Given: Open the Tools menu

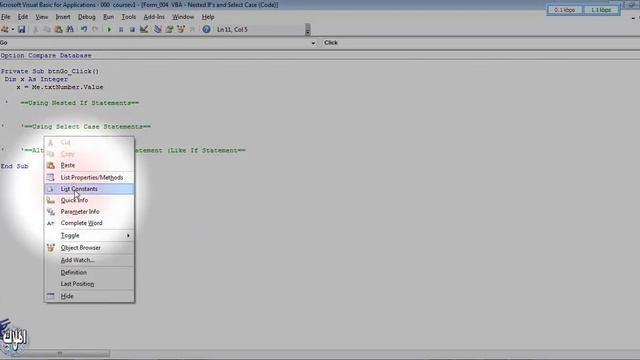Looking at the screenshot, I should [x=129, y=17].
